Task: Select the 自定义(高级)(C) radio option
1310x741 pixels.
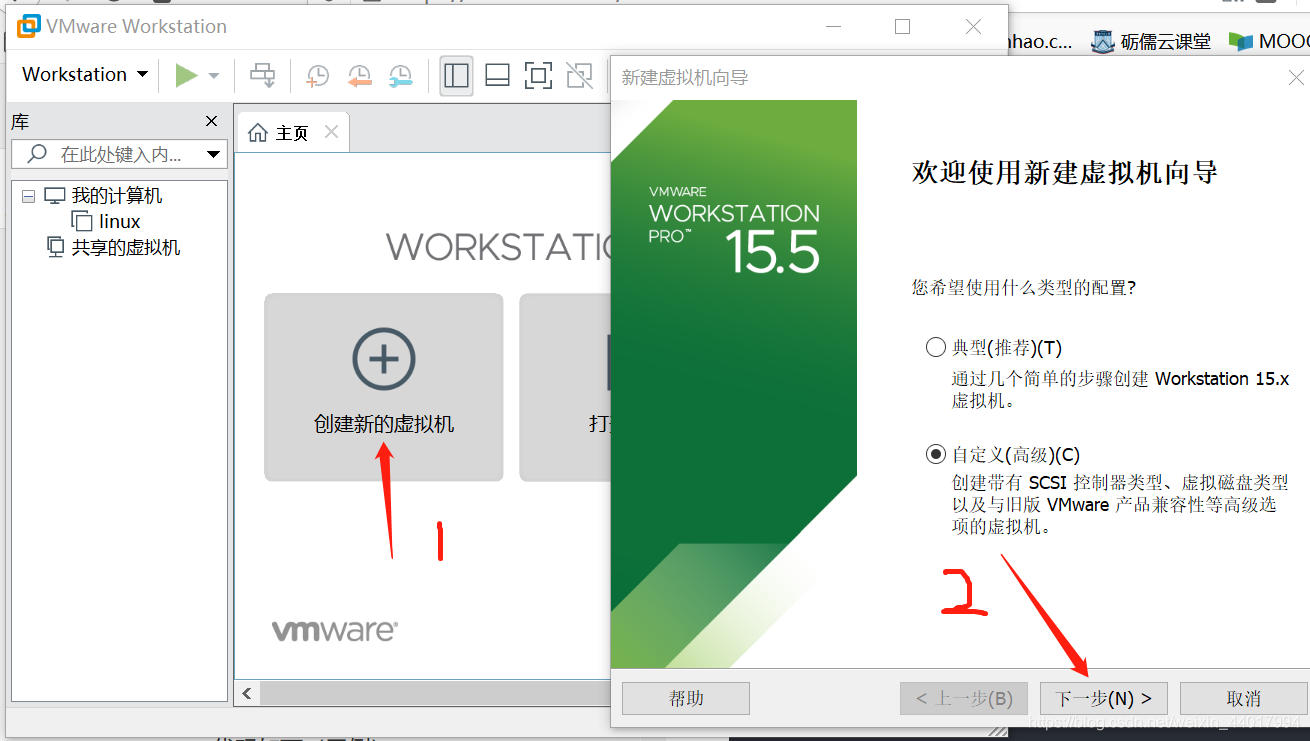Action: click(x=936, y=454)
